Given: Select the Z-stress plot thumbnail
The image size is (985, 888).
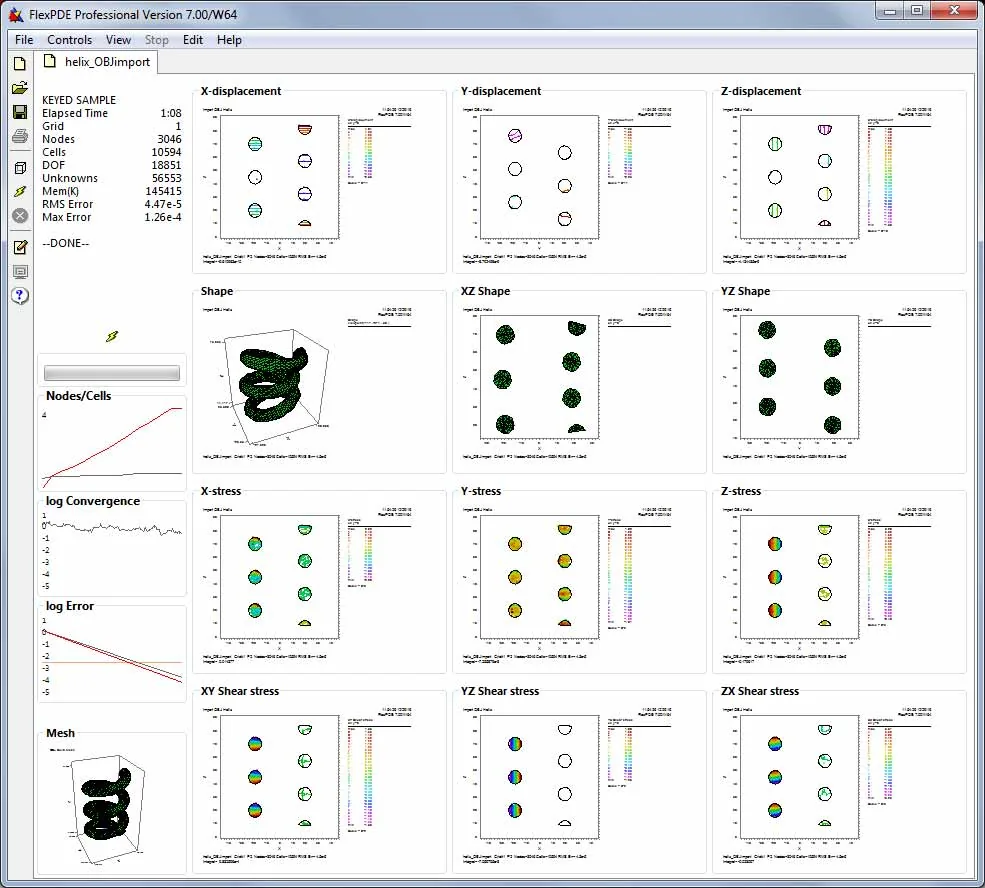Looking at the screenshot, I should (x=839, y=582).
